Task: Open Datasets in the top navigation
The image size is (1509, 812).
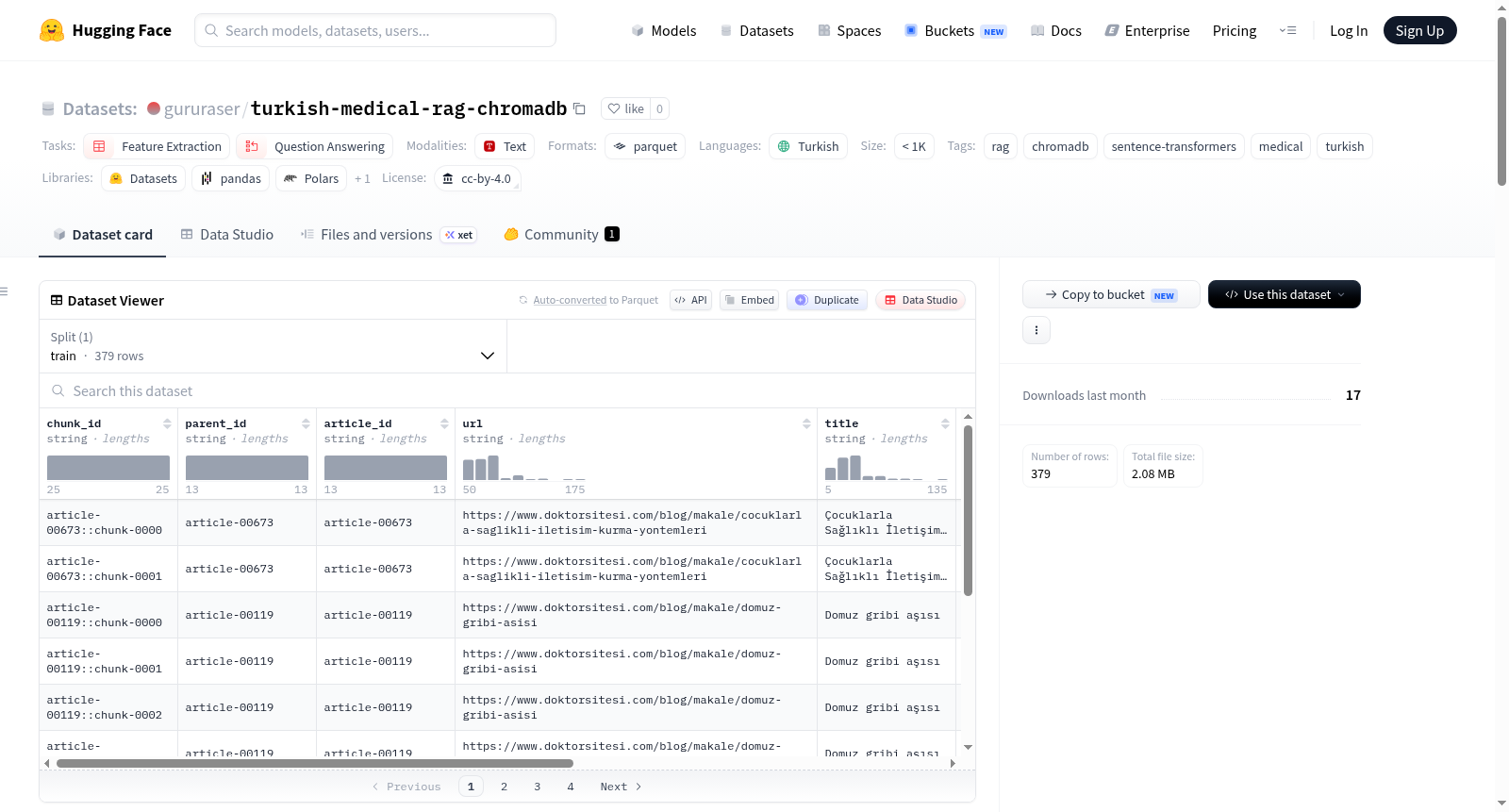Action: [x=756, y=31]
